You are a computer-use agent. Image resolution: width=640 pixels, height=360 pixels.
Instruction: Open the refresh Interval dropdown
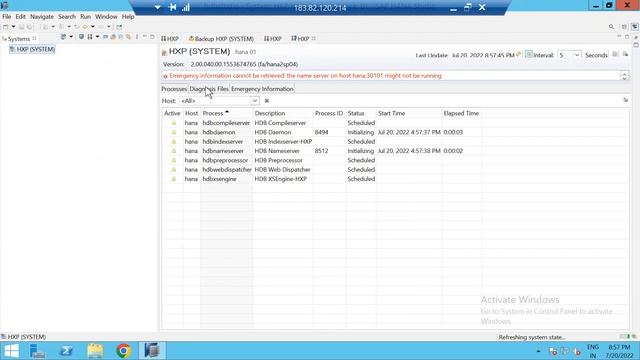point(576,55)
